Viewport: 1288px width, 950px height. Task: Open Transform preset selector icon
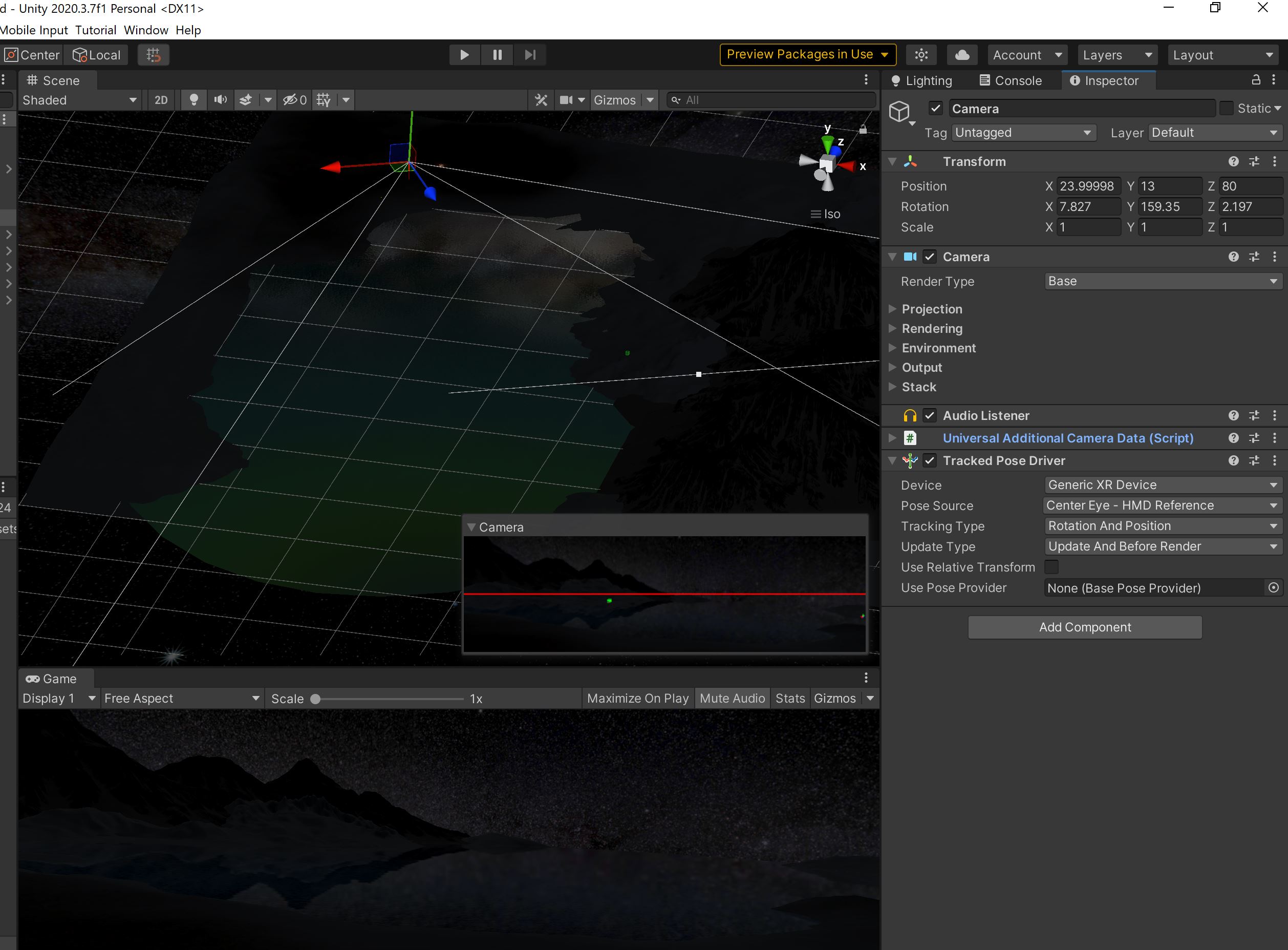tap(1254, 162)
